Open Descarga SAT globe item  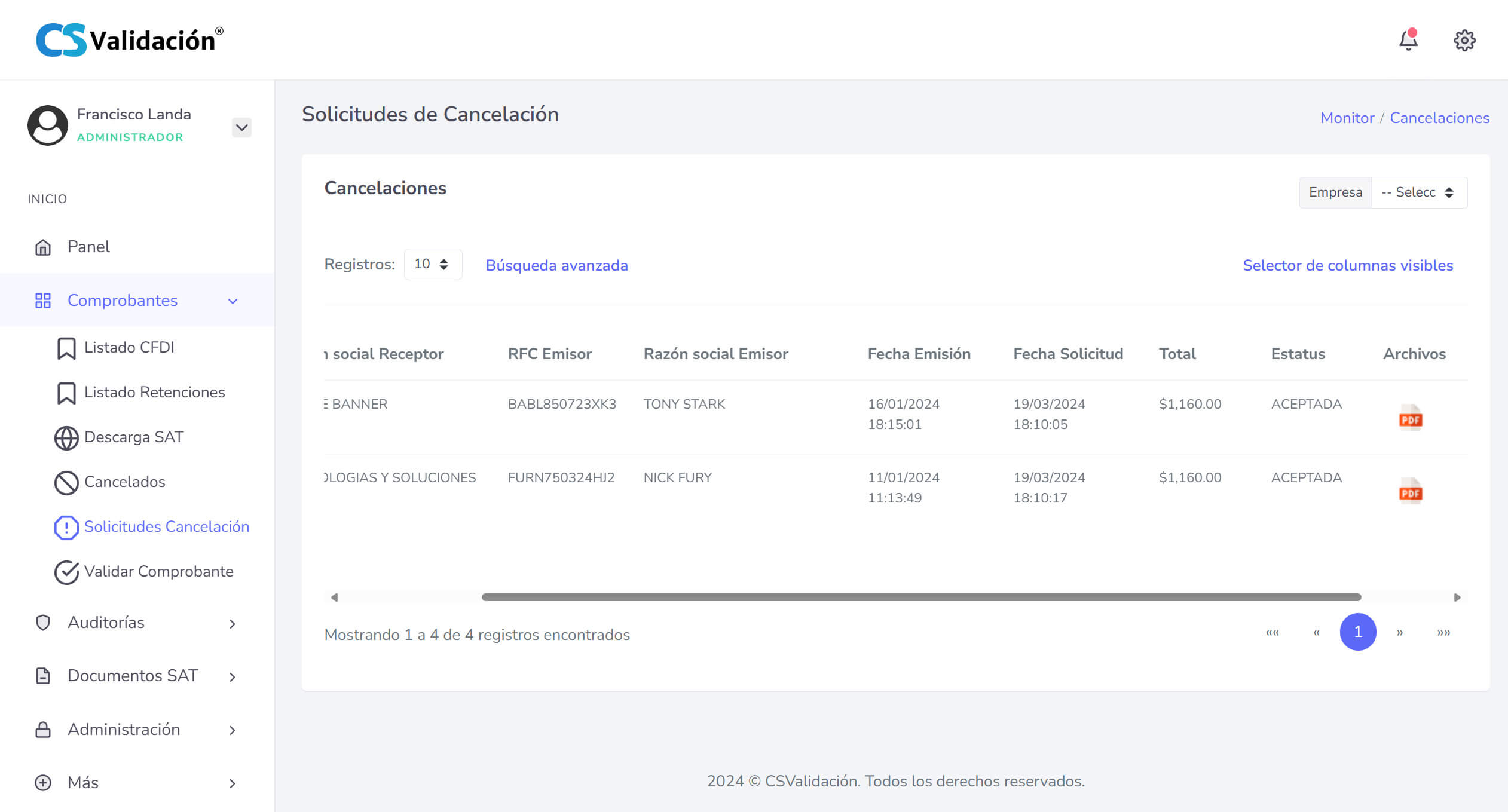(x=134, y=437)
